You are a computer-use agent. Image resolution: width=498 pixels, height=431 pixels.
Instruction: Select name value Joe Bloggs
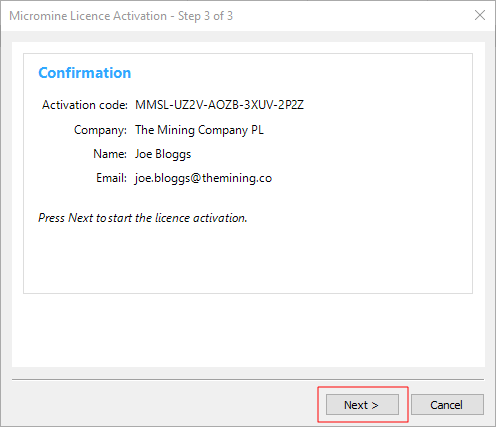(163, 154)
